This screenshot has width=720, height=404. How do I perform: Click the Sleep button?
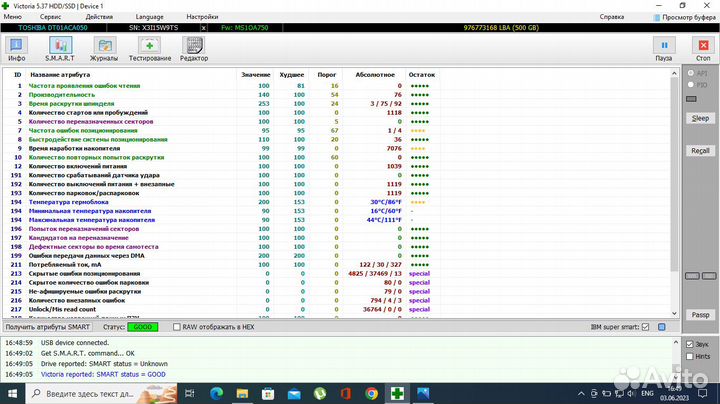(700, 118)
